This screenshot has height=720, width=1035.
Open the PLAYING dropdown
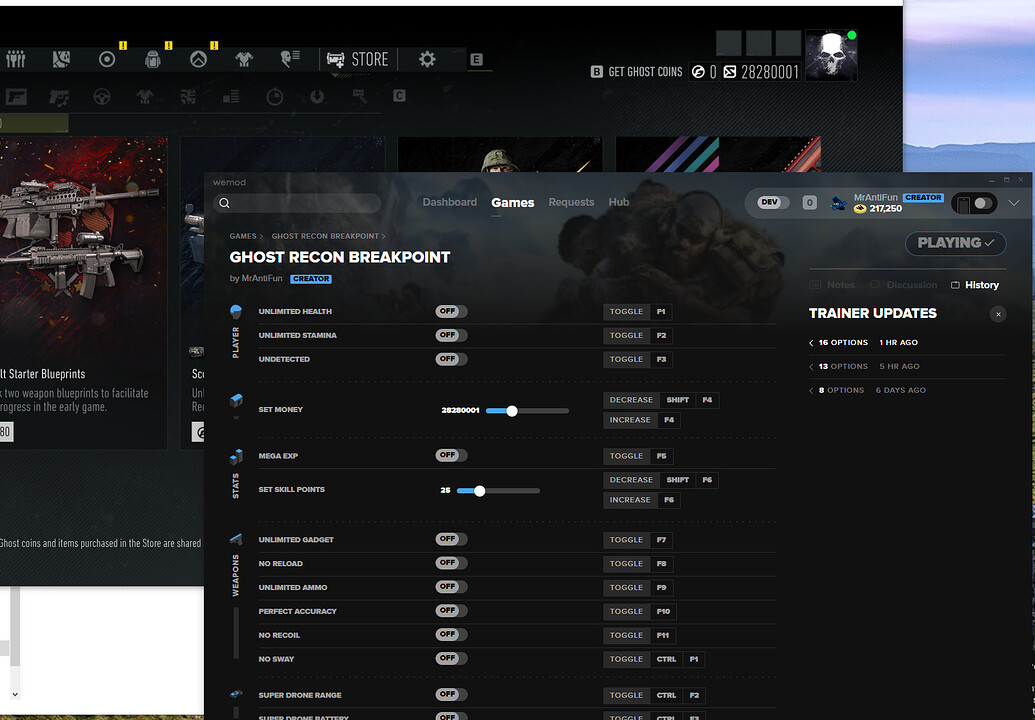tap(954, 243)
